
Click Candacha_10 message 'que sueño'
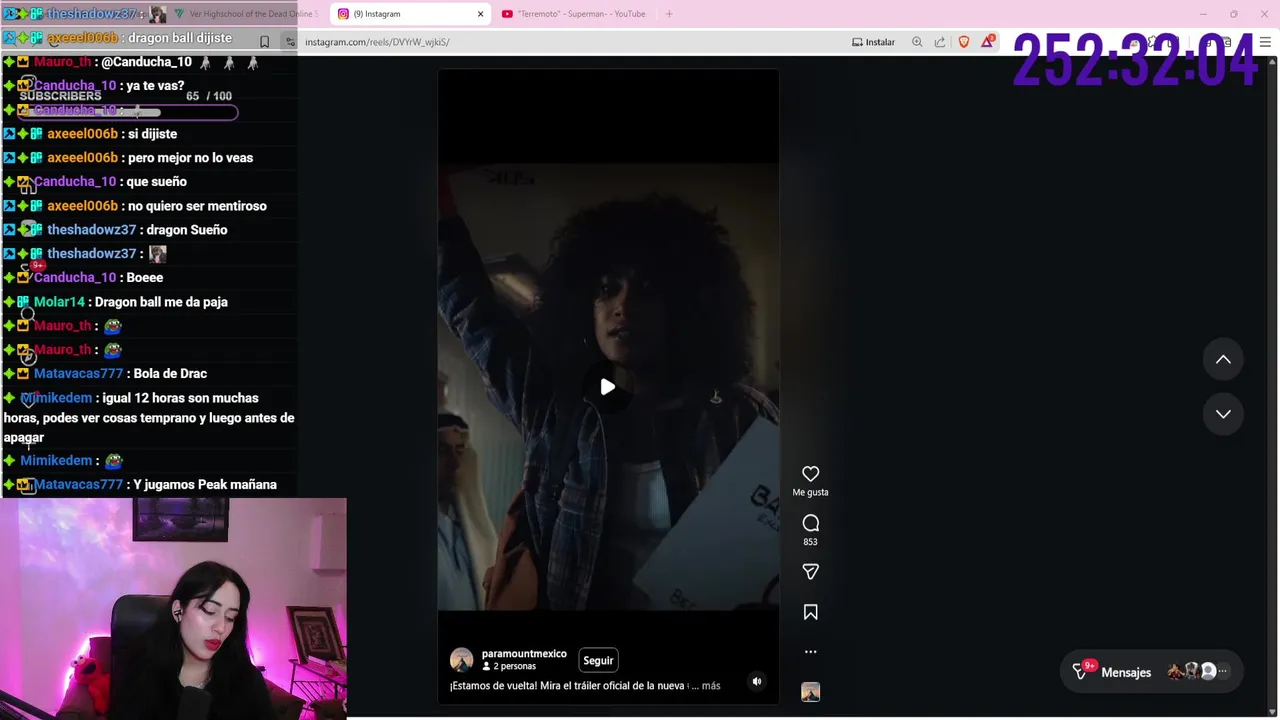[x=157, y=182]
